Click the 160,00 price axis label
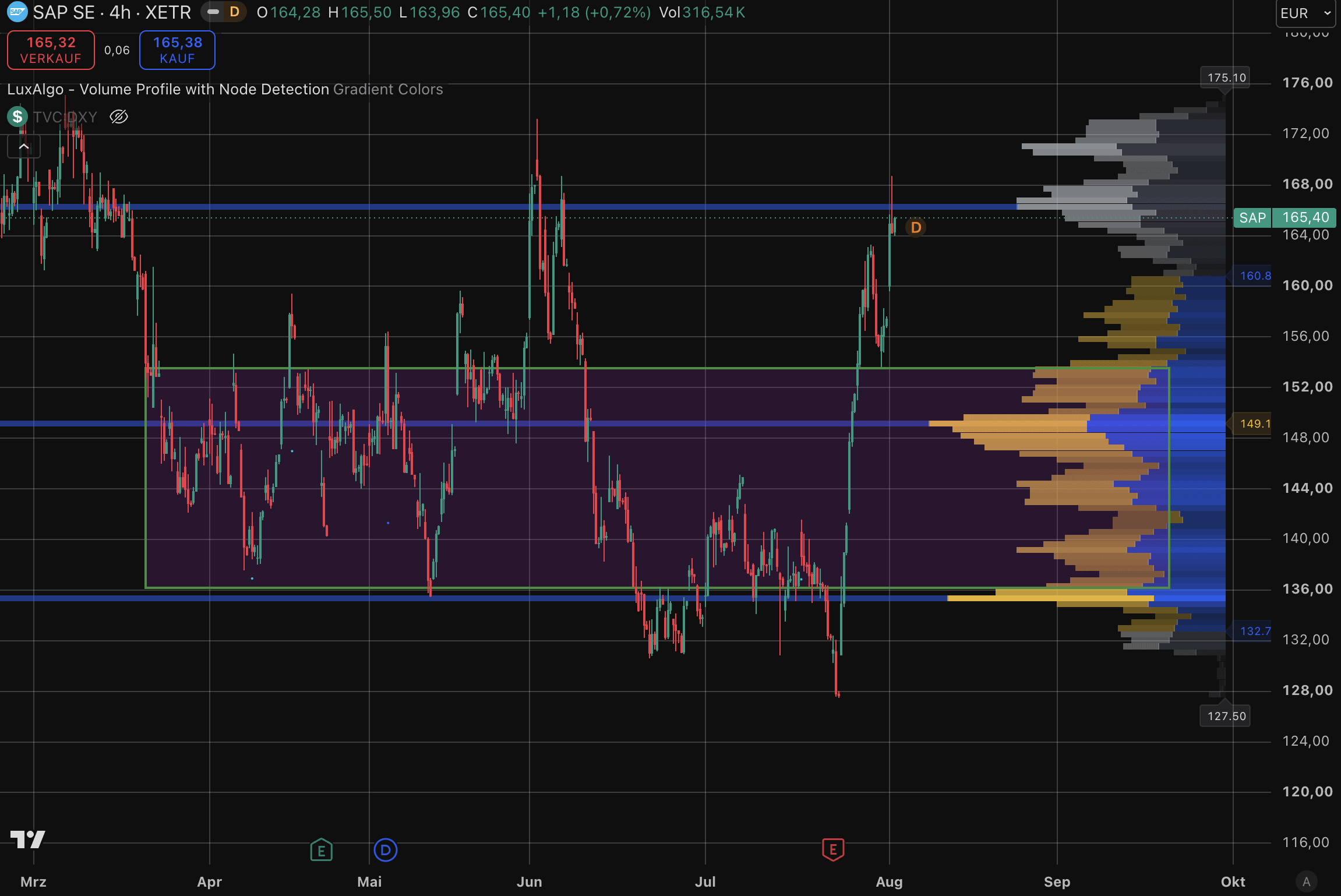 1307,285
